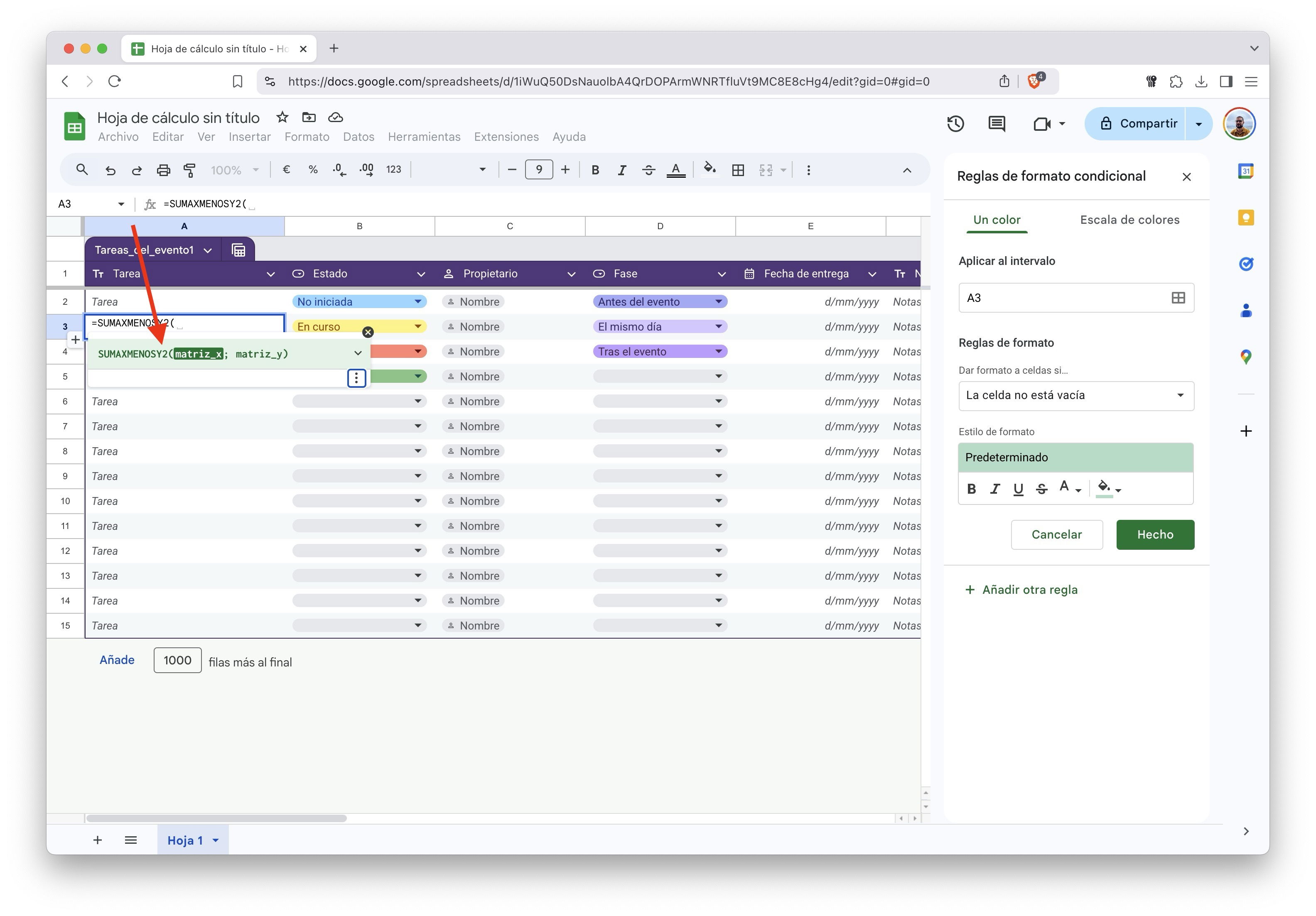Open the zoom 100% dropdown
This screenshot has width=1316, height=916.
pos(234,170)
